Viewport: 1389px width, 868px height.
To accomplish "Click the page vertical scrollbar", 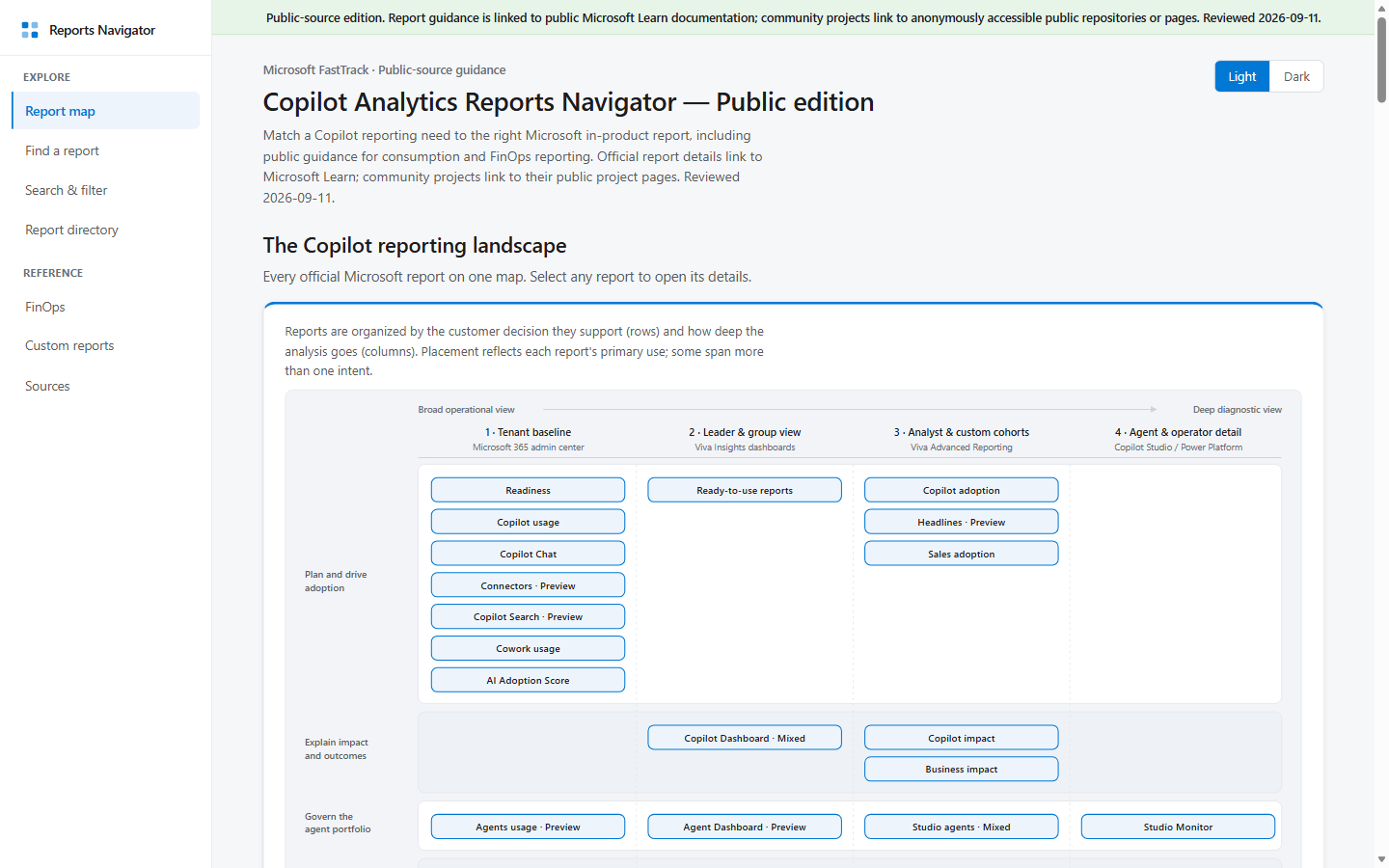I will [1381, 58].
